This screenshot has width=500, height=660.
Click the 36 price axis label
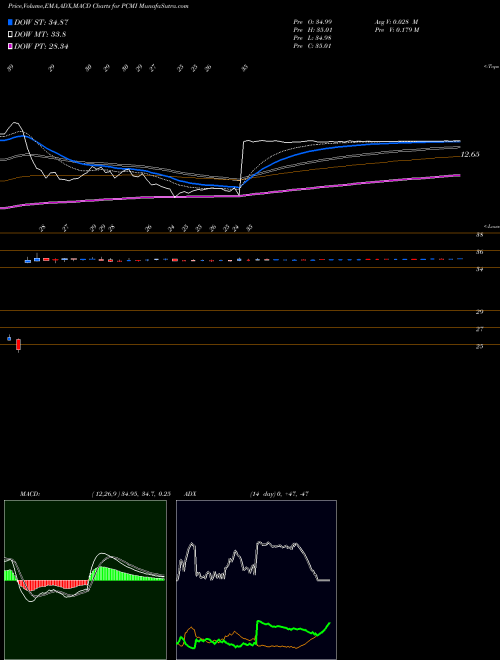pyautogui.click(x=479, y=252)
